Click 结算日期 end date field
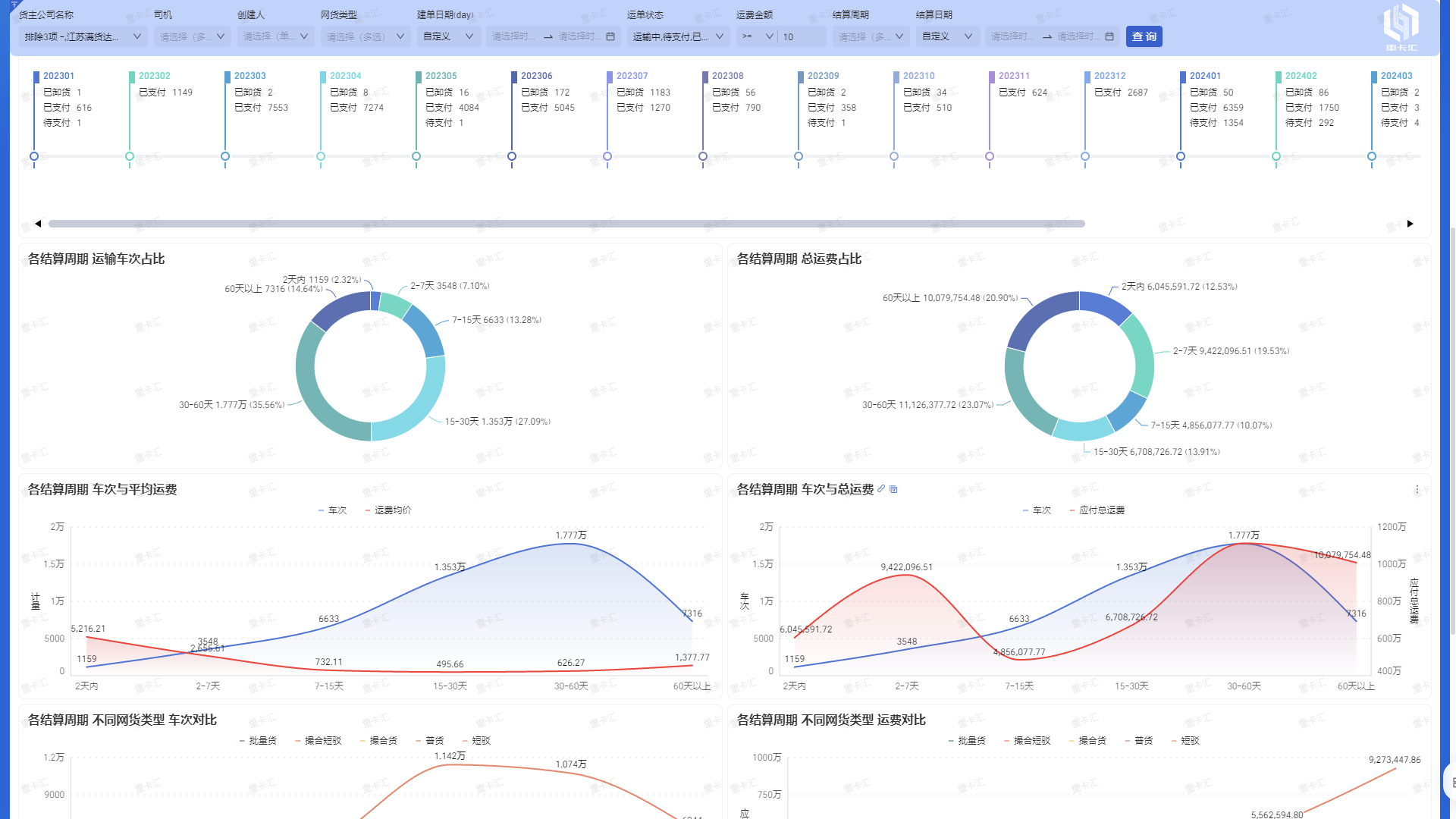Image resolution: width=1456 pixels, height=819 pixels. [x=1078, y=36]
